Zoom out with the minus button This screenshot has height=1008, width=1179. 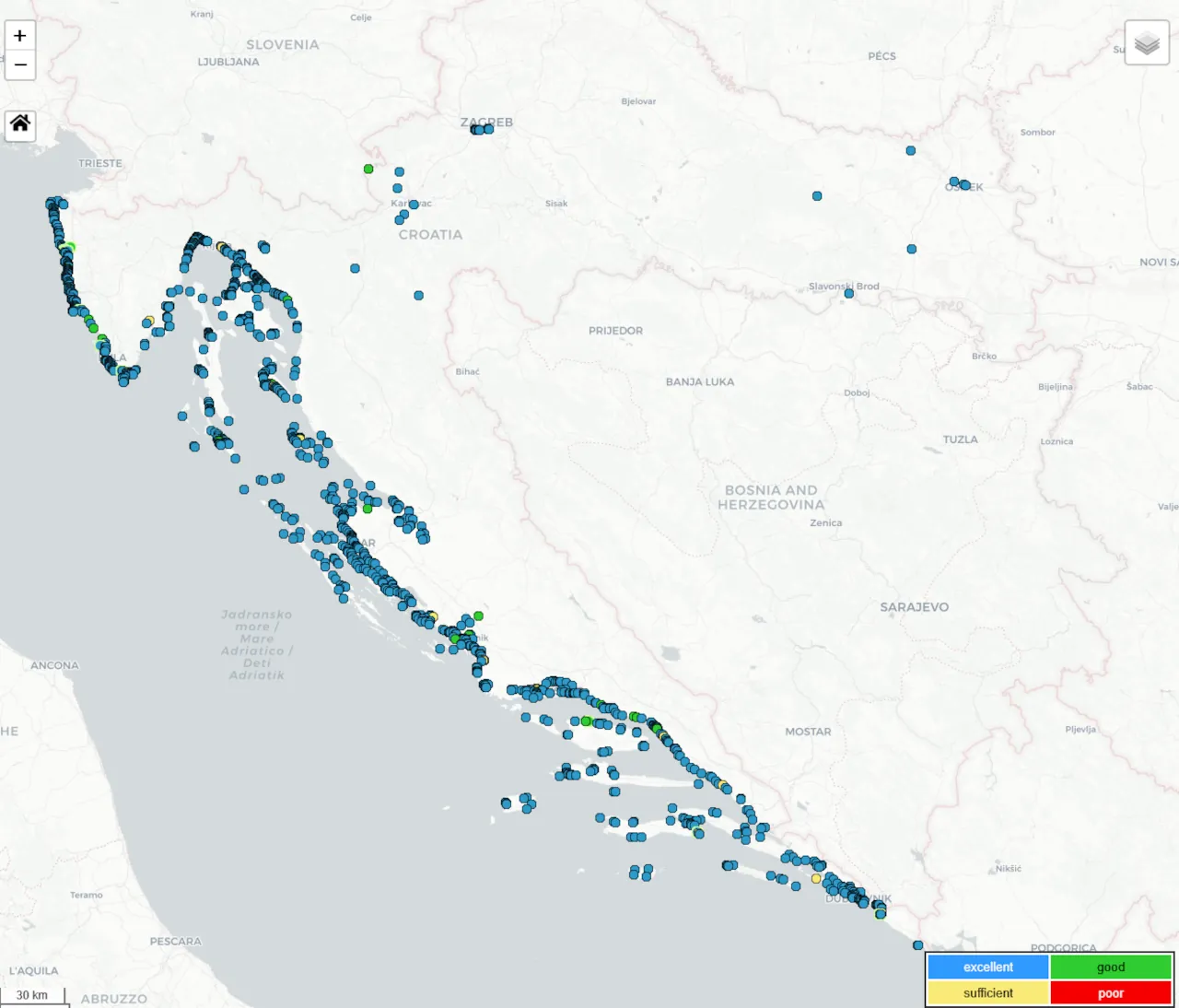(20, 65)
